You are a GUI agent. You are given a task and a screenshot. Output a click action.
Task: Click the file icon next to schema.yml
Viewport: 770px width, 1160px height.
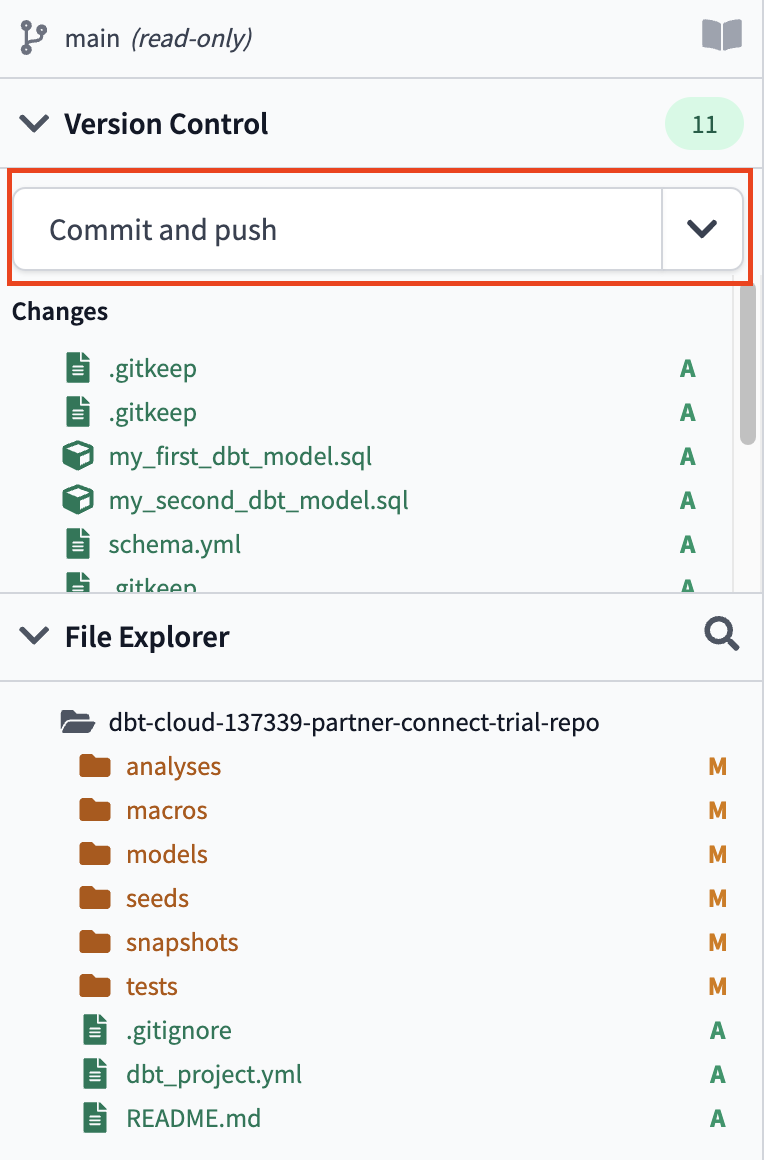point(78,543)
